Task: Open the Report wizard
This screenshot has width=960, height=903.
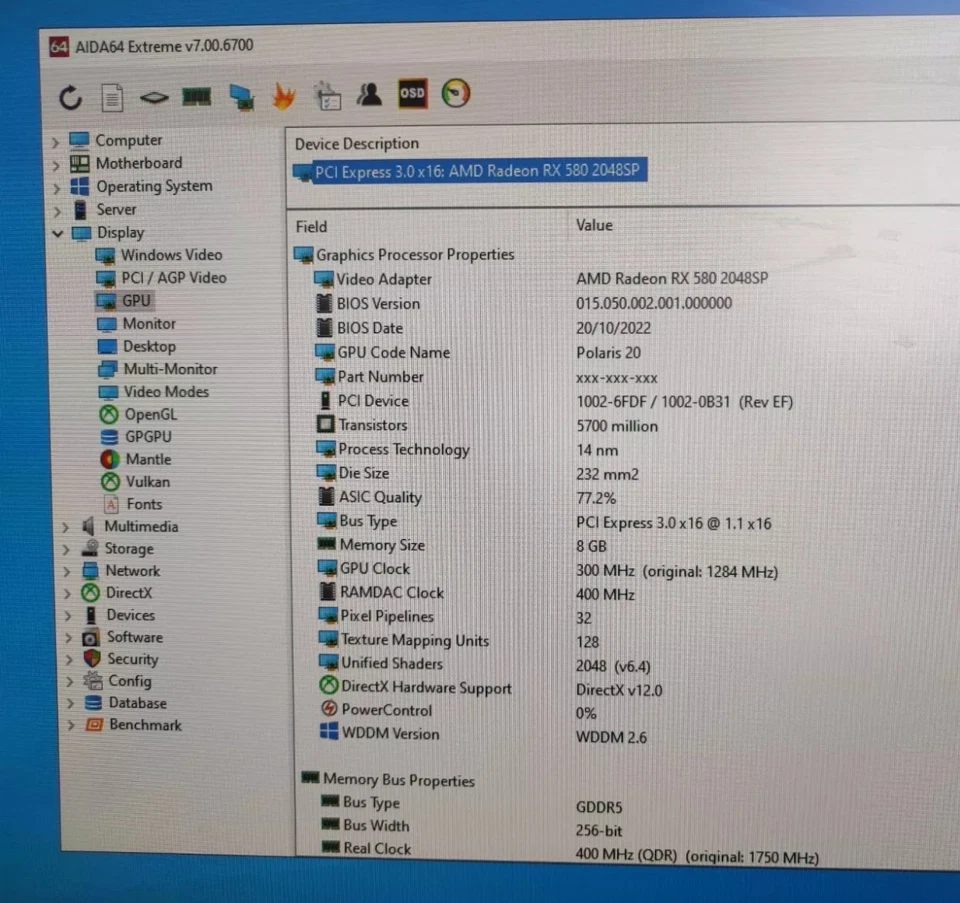Action: pos(112,96)
